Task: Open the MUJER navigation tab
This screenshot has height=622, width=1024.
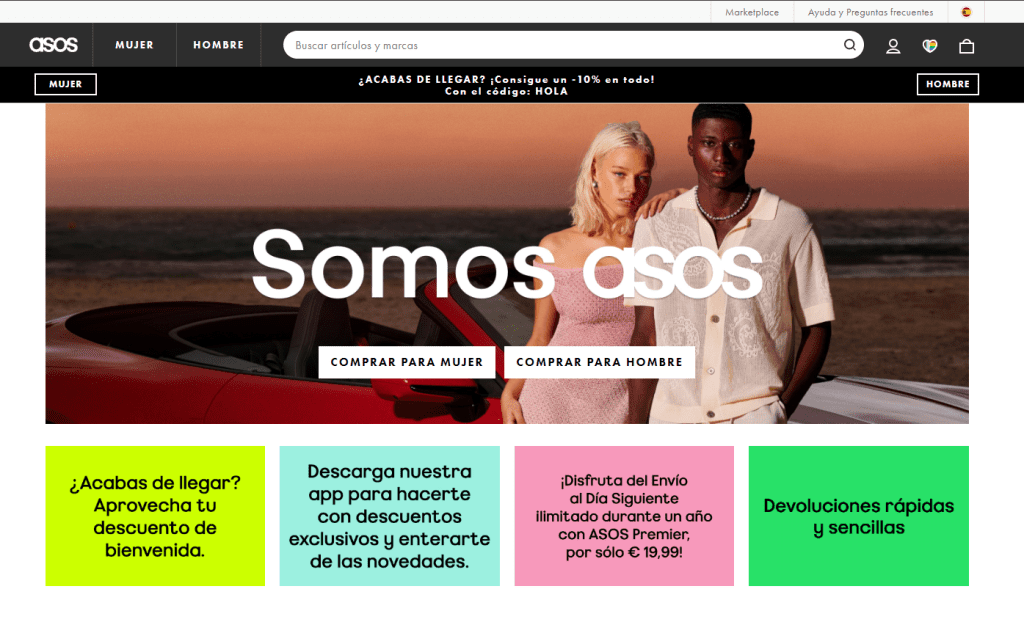Action: click(x=135, y=45)
